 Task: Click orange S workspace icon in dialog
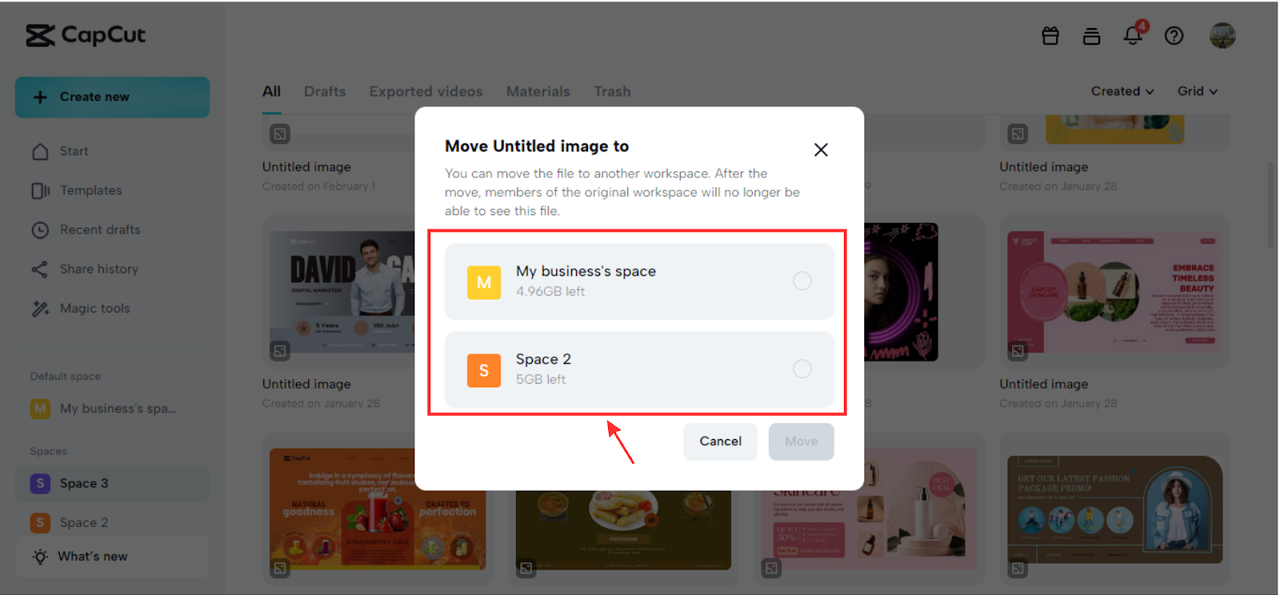tap(484, 370)
